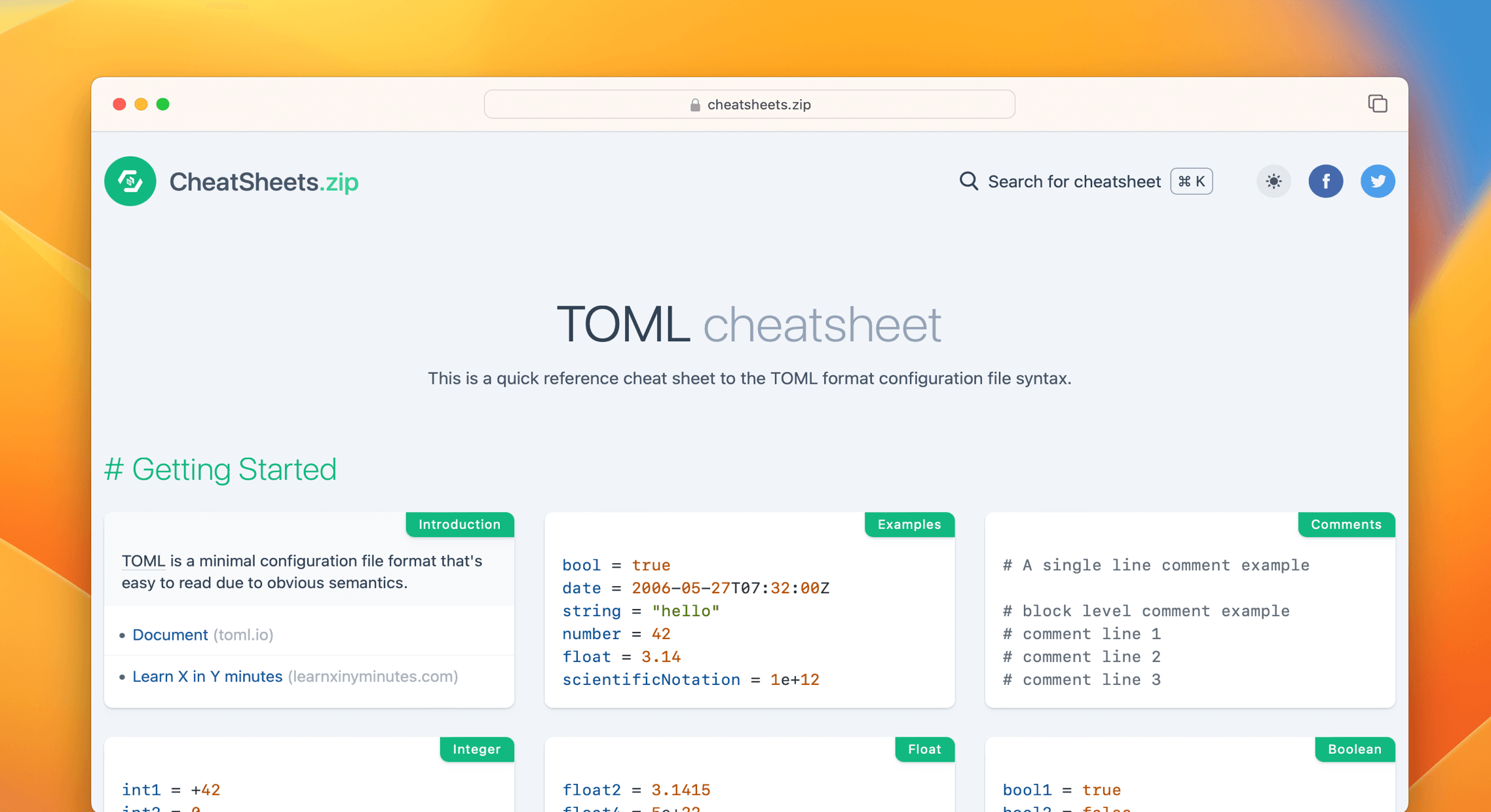Click the CheatSheets.zip logo icon
The width and height of the screenshot is (1491, 812).
(130, 181)
